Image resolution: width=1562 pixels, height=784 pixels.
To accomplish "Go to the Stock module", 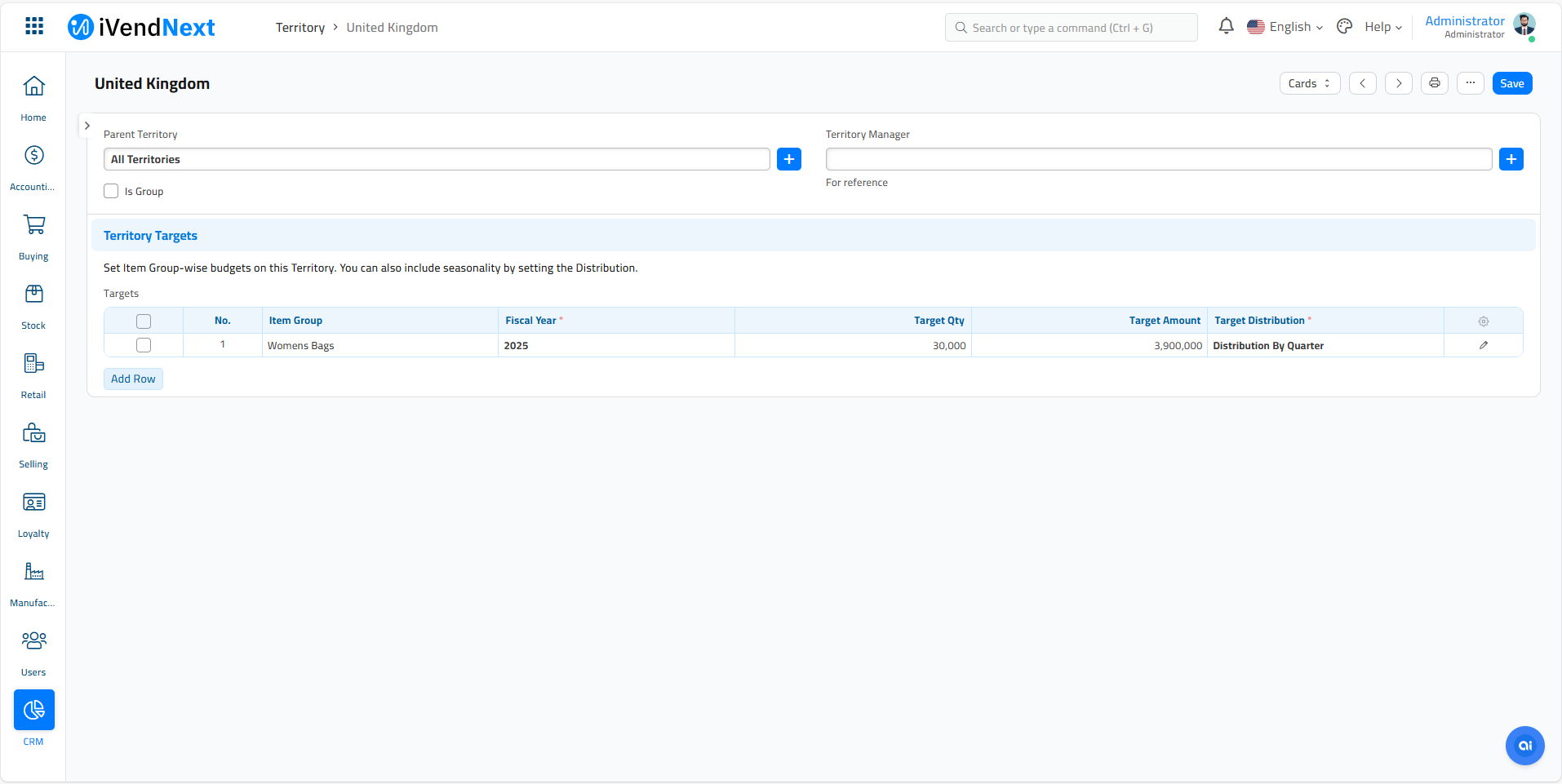I will coord(33,306).
